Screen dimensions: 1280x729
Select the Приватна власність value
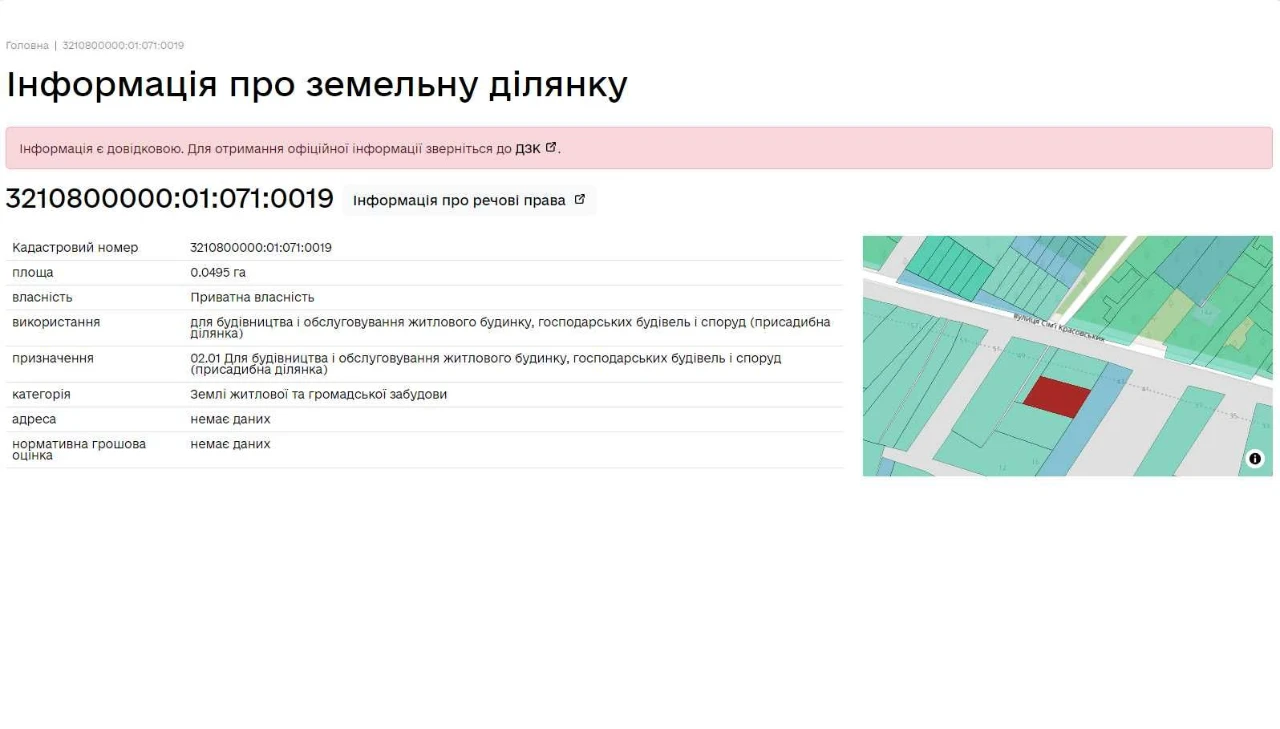252,298
